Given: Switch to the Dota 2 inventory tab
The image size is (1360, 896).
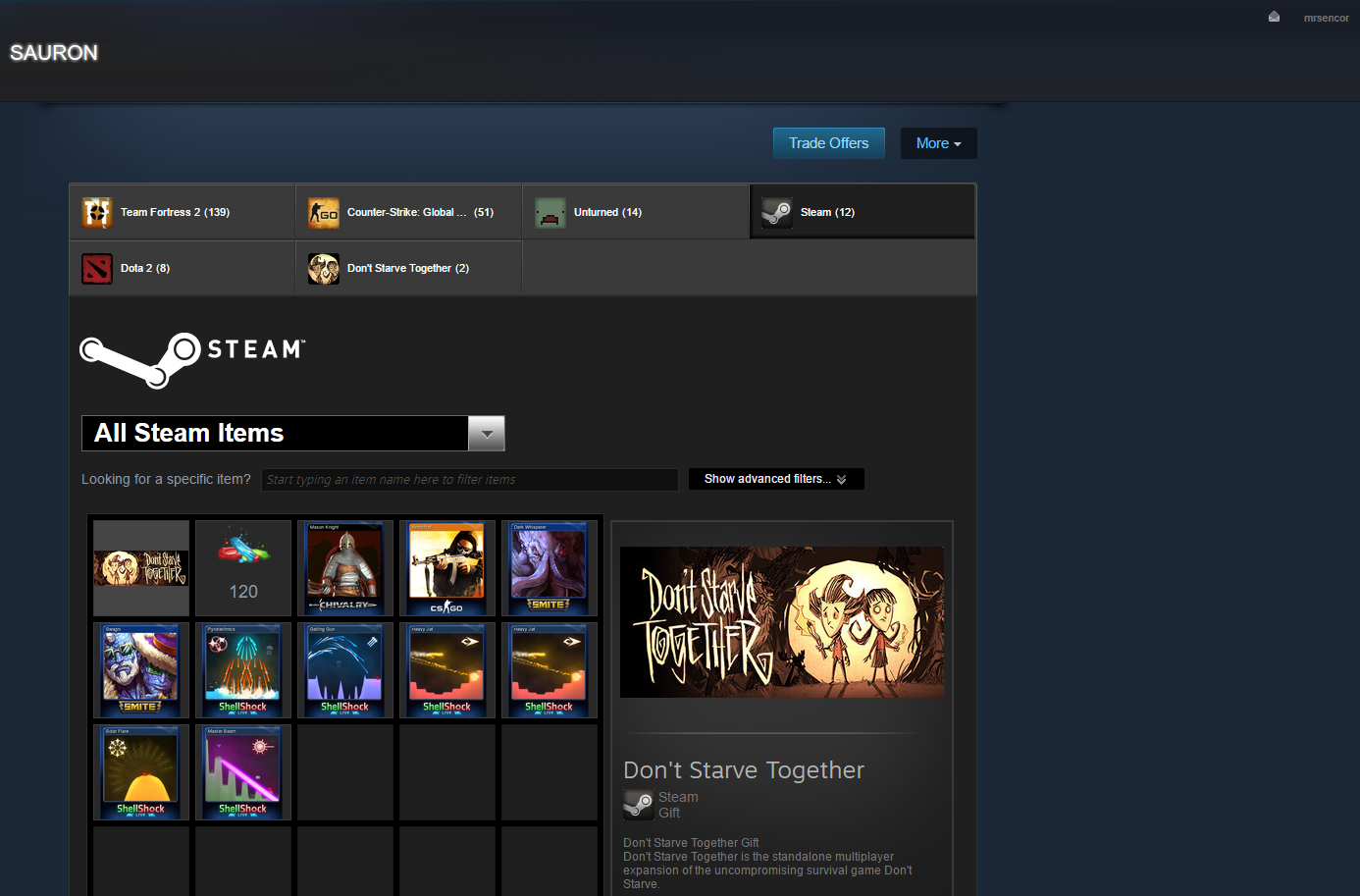Looking at the screenshot, I should [183, 268].
